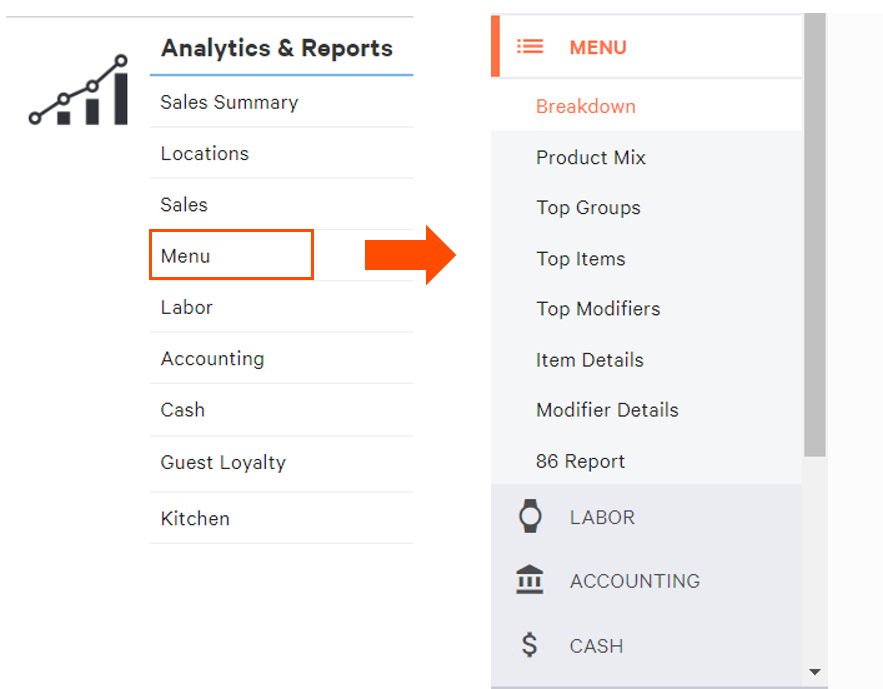Screen dimensions: 883x689
Task: Open the Sales Summary report
Action: pos(229,102)
